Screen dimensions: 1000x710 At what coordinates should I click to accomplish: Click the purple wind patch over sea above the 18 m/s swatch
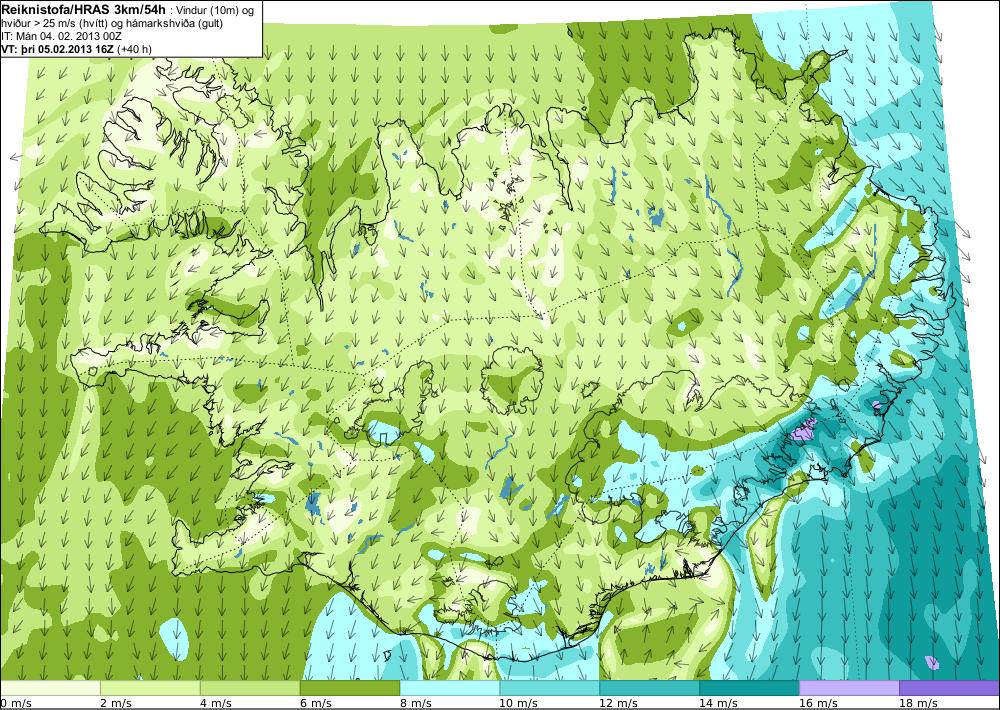[932, 663]
